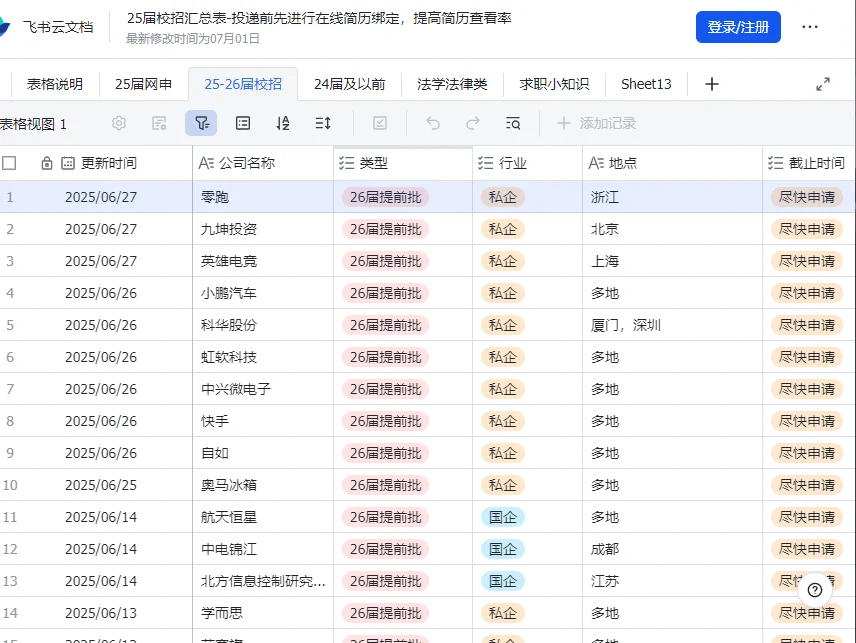Select the 北方信息控制研究 company cell
This screenshot has width=856, height=643.
point(263,581)
